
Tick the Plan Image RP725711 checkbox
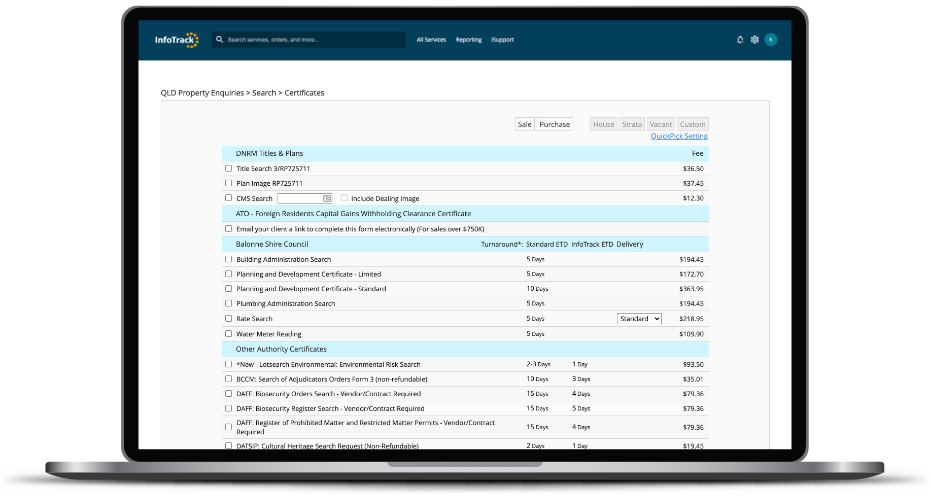229,184
